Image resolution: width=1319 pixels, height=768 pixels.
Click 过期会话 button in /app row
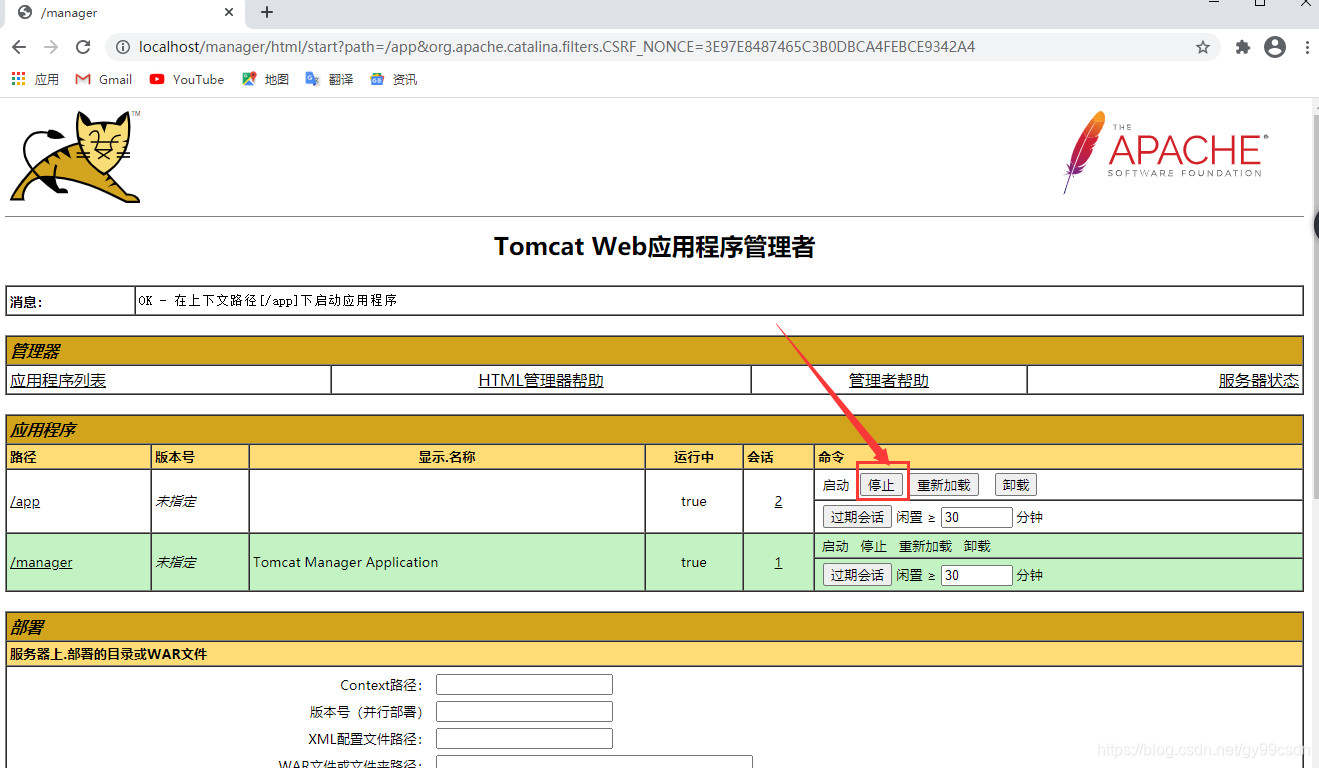coord(857,517)
